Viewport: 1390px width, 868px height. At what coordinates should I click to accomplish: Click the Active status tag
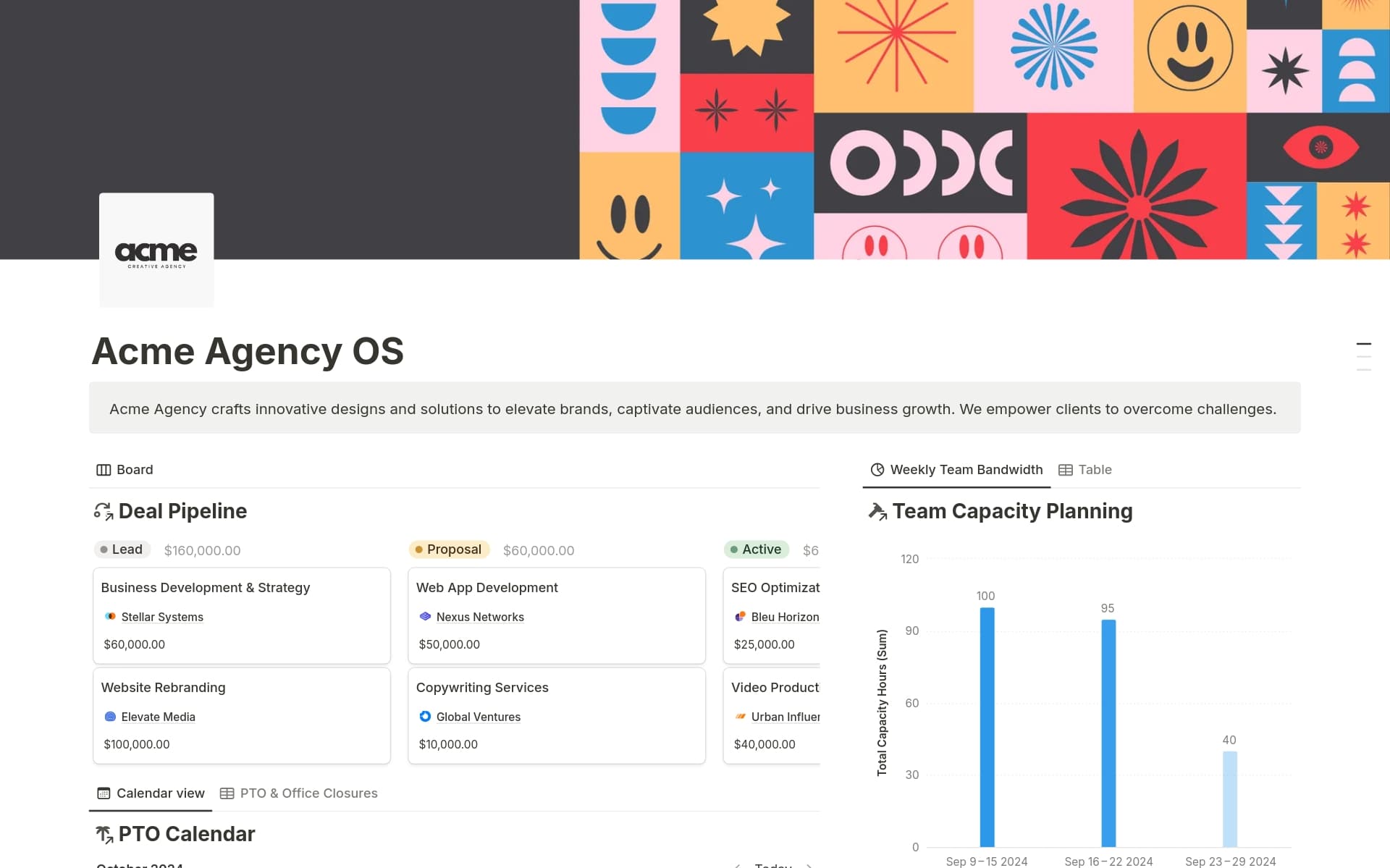(757, 549)
